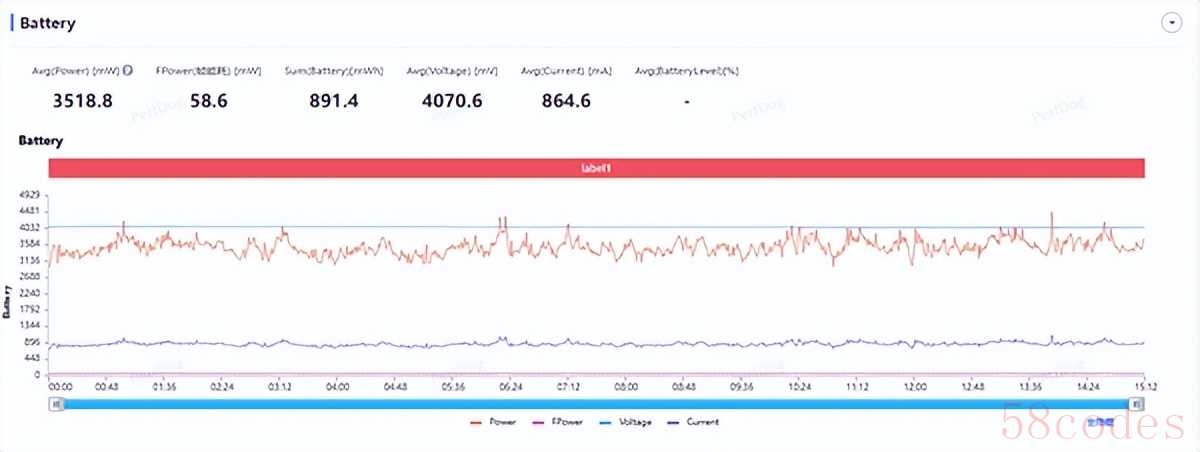Click the 04:00 mark on the time axis
The height and width of the screenshot is (452, 1200).
337,386
